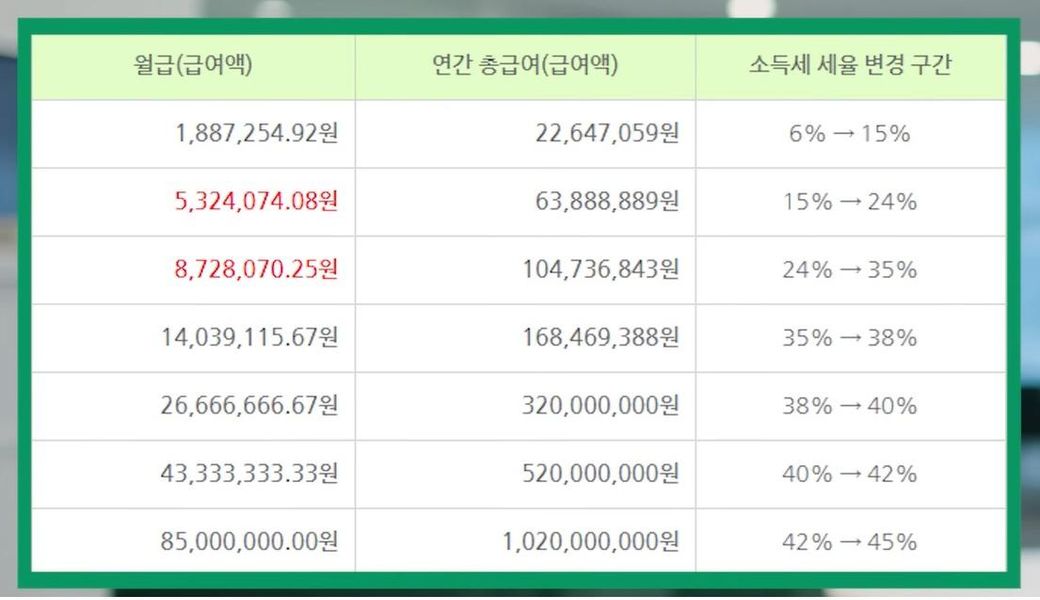Click the 월급(급여액) column header
The image size is (1040, 600).
[x=192, y=66]
